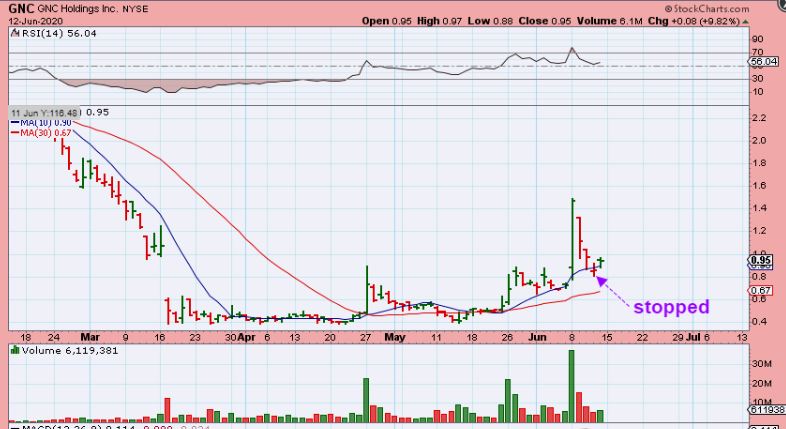Image resolution: width=786 pixels, height=429 pixels.
Task: Click the tallest green volume bar on June 8
Action: pos(571,386)
